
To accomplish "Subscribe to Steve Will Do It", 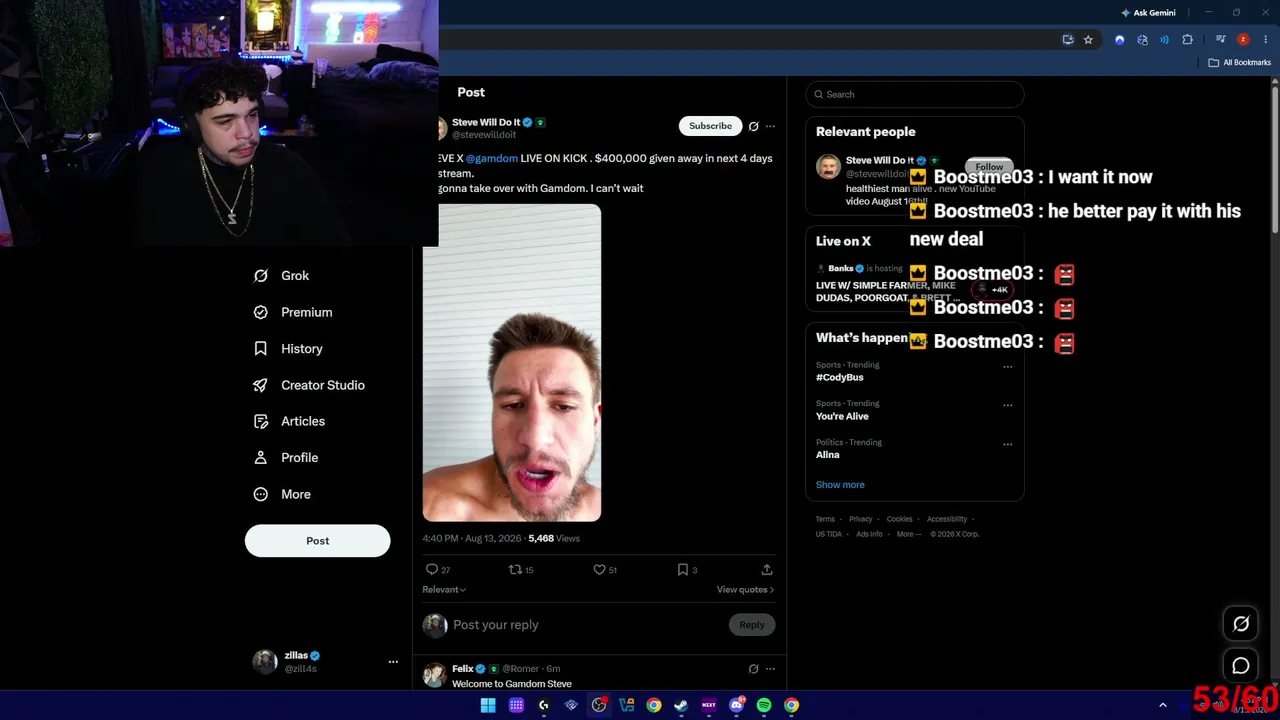I will (710, 126).
